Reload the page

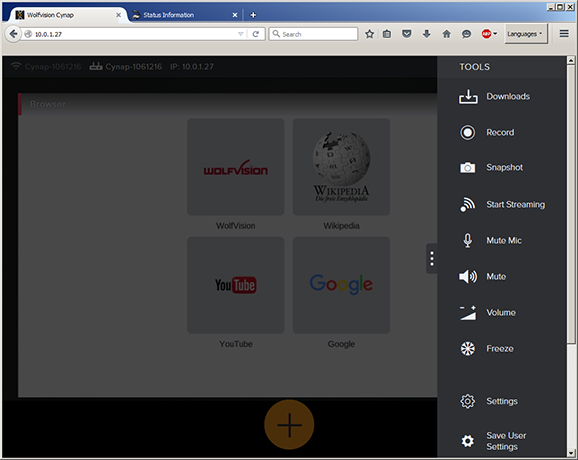(255, 34)
